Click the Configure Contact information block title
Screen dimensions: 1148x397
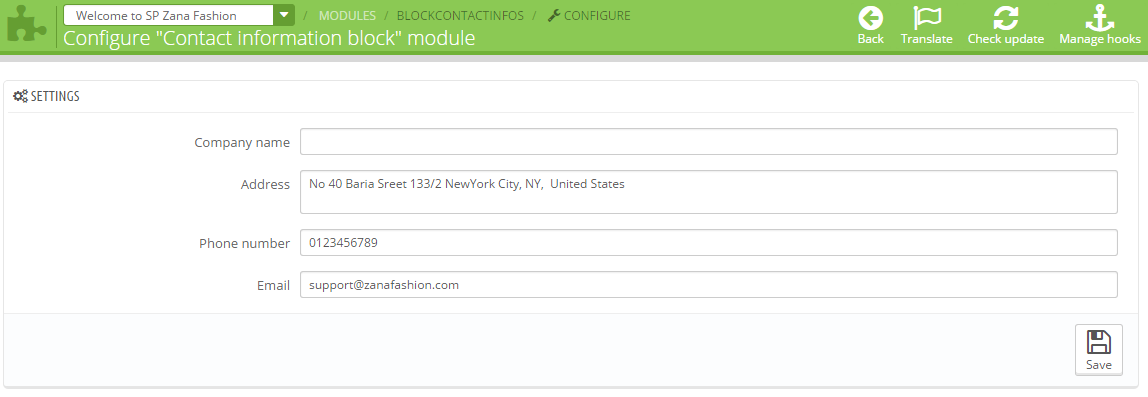tap(269, 37)
